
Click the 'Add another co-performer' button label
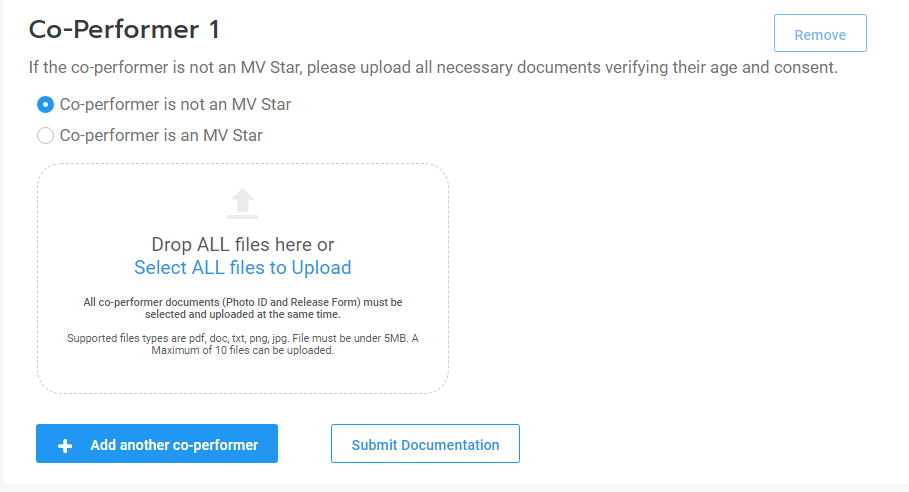pos(174,445)
